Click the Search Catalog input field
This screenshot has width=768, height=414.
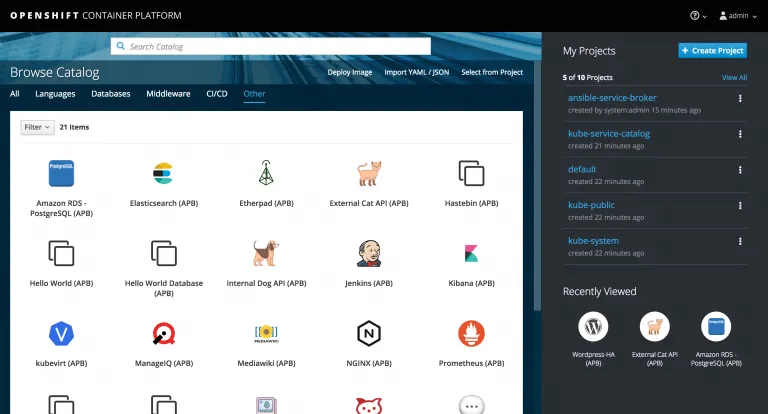click(x=270, y=46)
